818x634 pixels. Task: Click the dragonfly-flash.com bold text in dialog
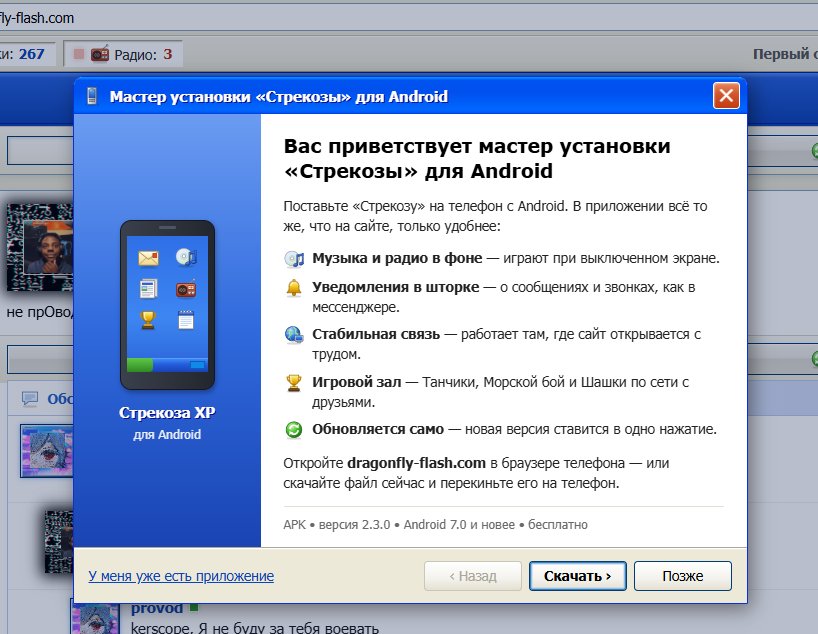pyautogui.click(x=416, y=463)
